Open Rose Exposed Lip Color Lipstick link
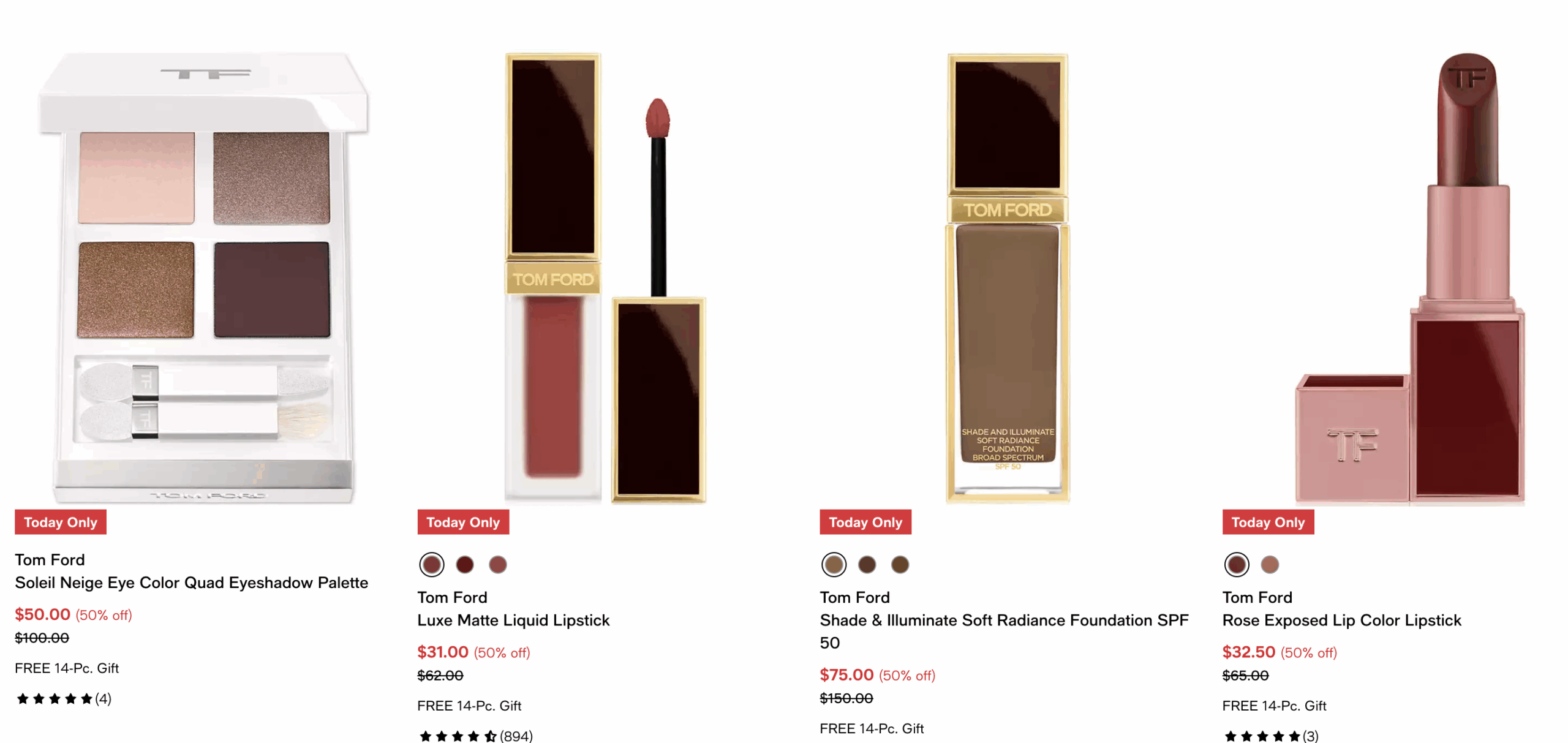This screenshot has width=1568, height=743. click(1341, 620)
